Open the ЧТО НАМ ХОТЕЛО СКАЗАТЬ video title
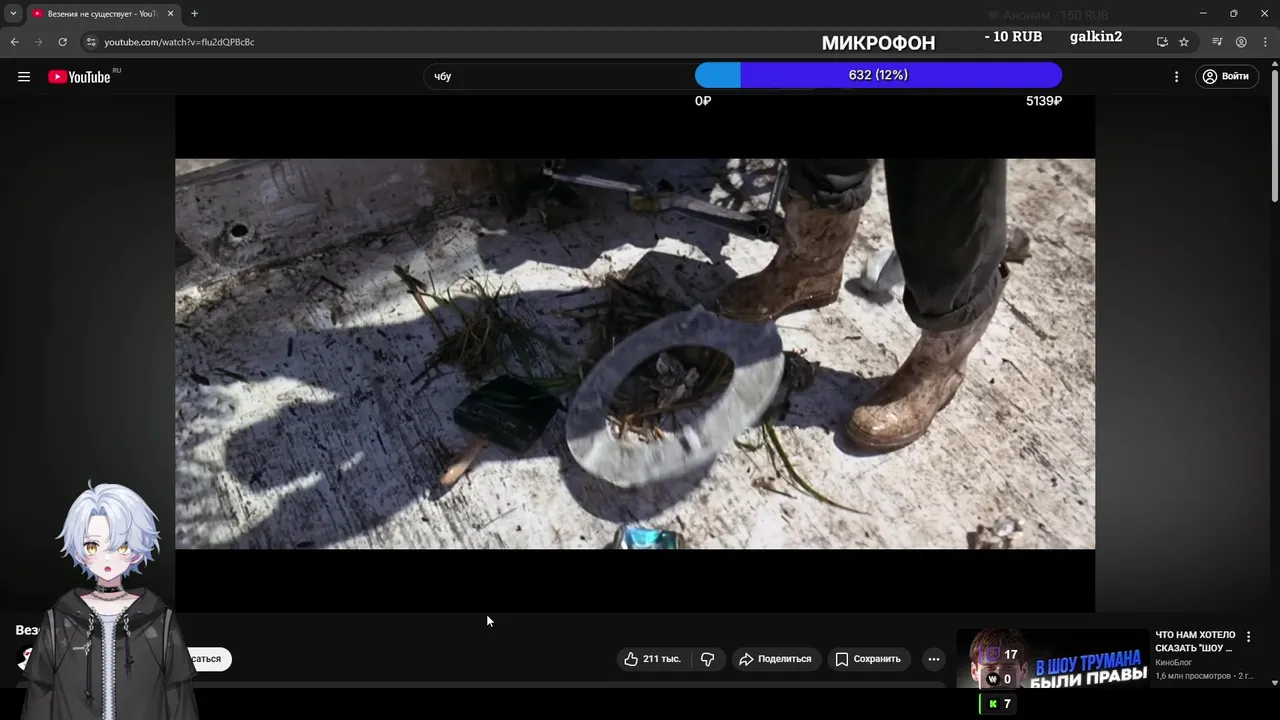1280x720 pixels. click(x=1195, y=641)
